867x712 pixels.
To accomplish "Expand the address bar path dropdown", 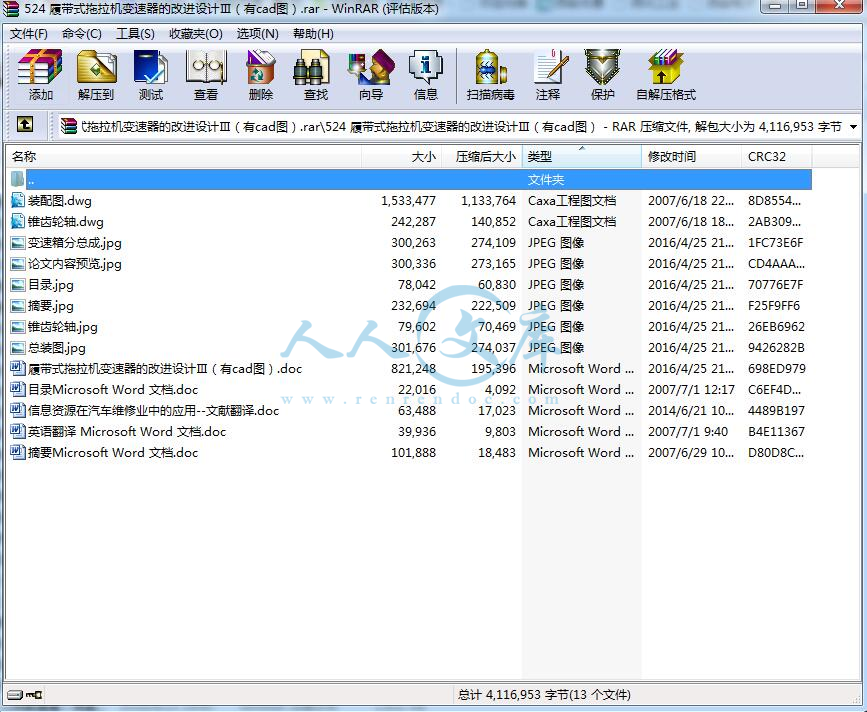I will [853, 127].
